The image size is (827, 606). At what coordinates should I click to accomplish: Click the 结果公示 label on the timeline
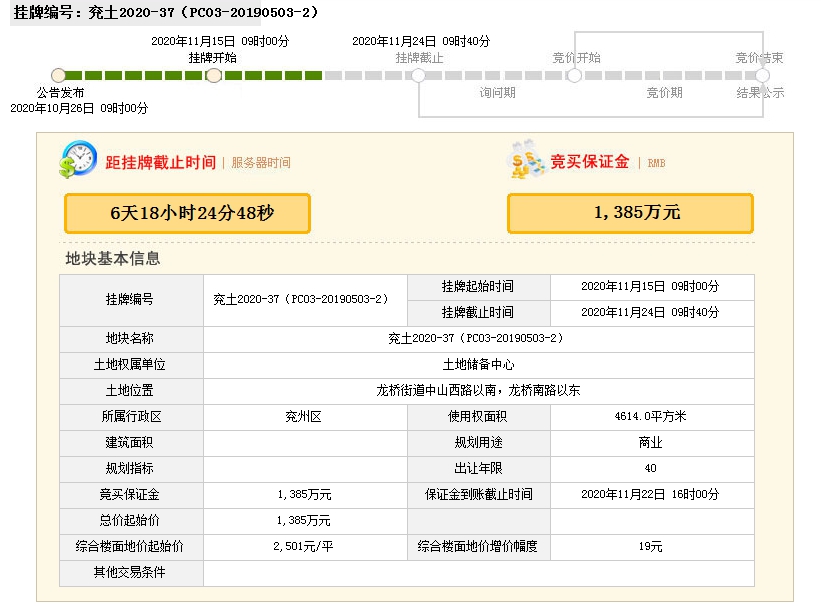(x=760, y=93)
